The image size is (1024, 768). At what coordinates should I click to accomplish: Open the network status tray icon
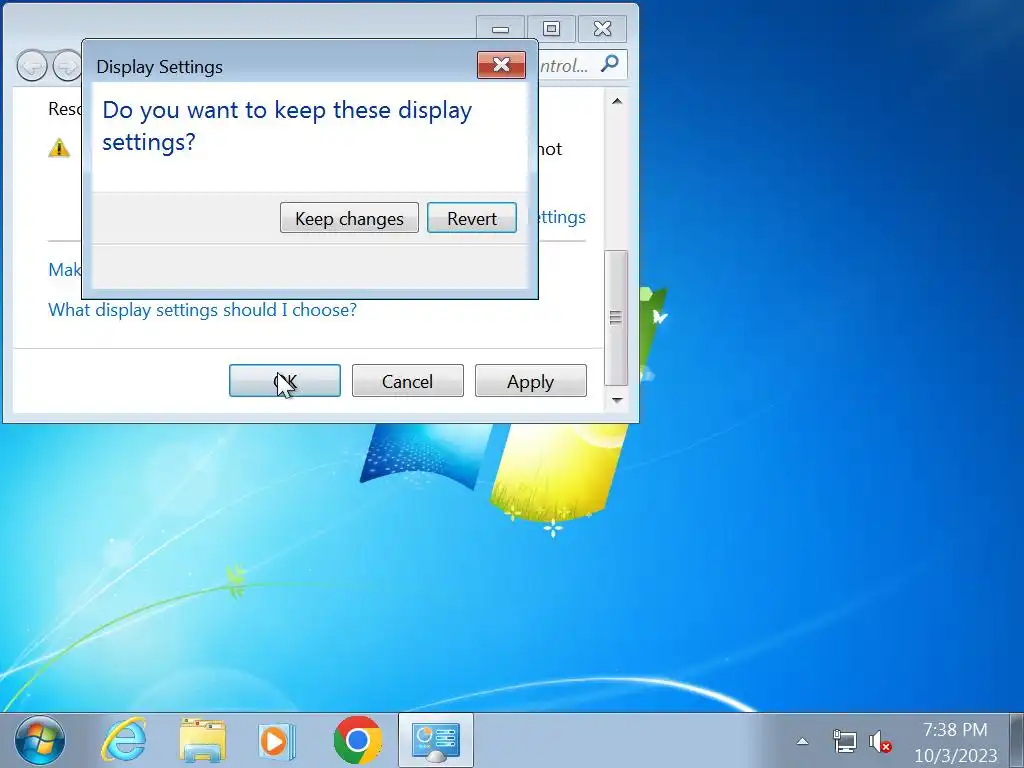pos(844,741)
